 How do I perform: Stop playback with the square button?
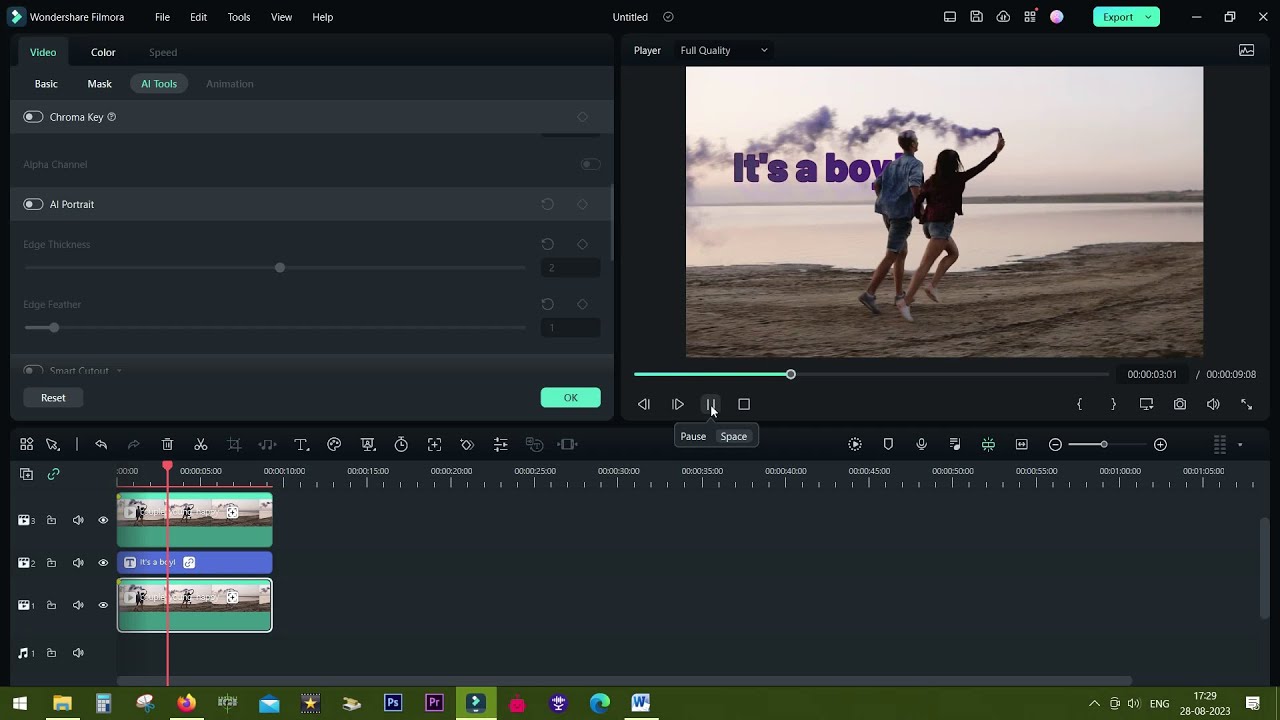[x=744, y=404]
